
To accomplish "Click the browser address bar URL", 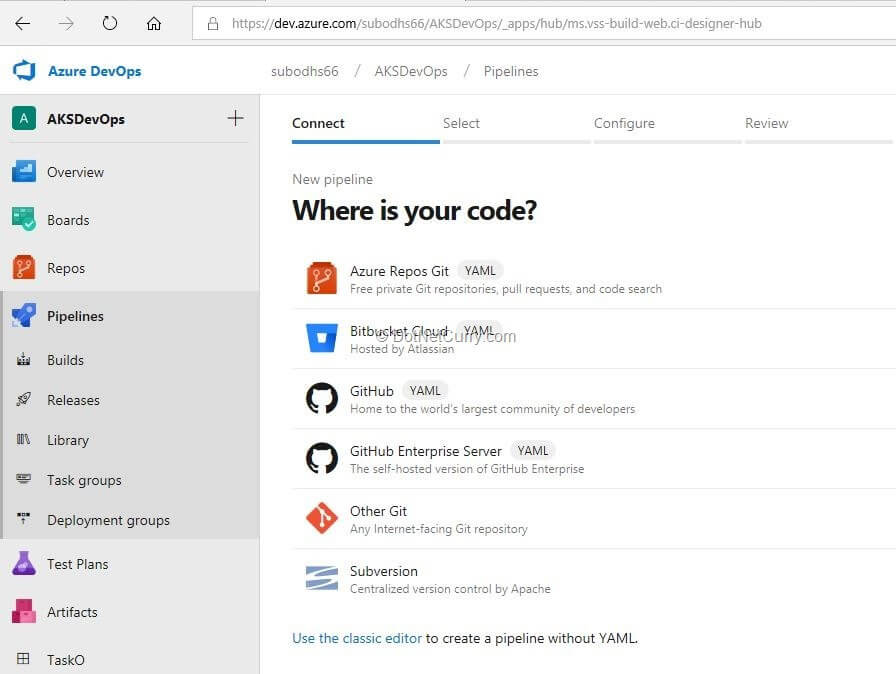I will point(496,23).
